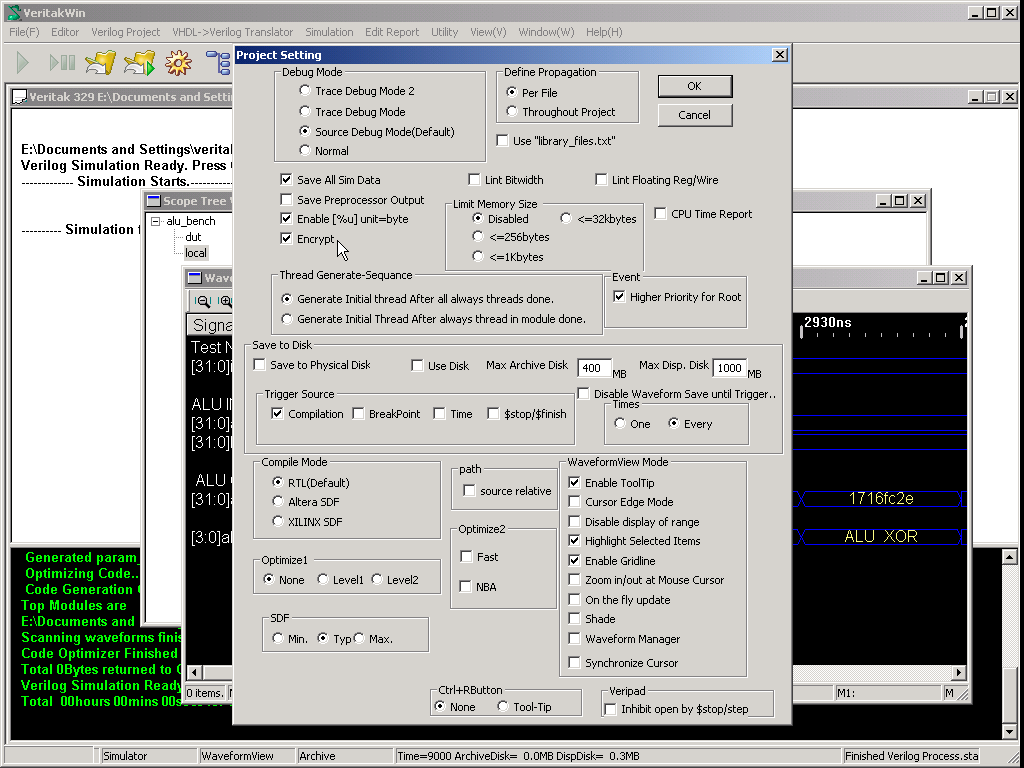This screenshot has width=1024, height=768.
Task: Click the Max Archive Disk input field
Action: [594, 368]
